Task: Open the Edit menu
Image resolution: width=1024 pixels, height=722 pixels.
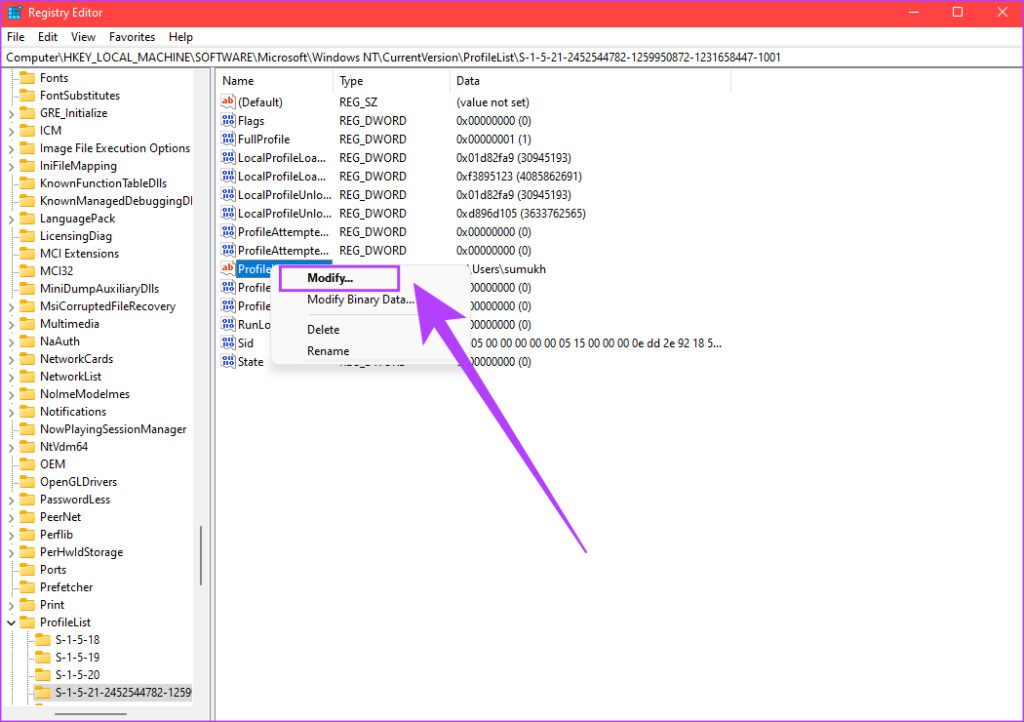Action: 47,37
